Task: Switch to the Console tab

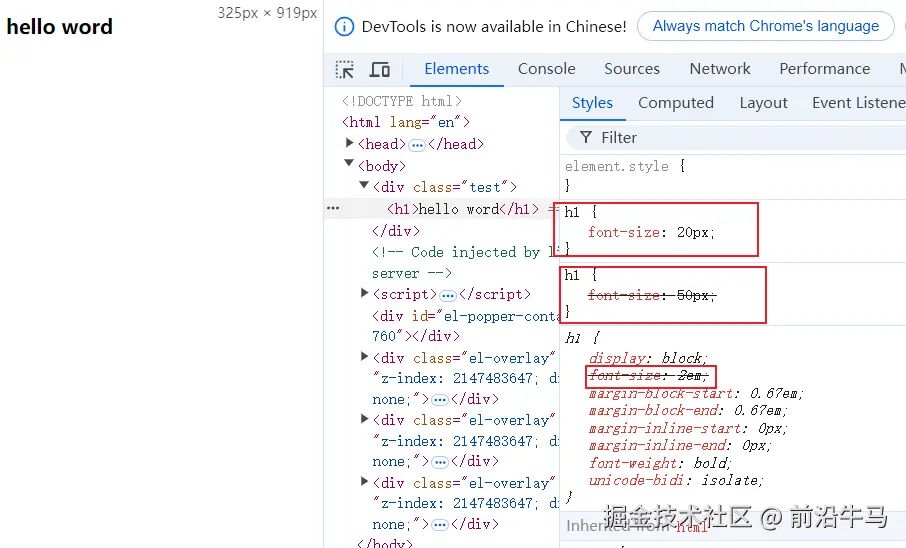Action: (547, 69)
